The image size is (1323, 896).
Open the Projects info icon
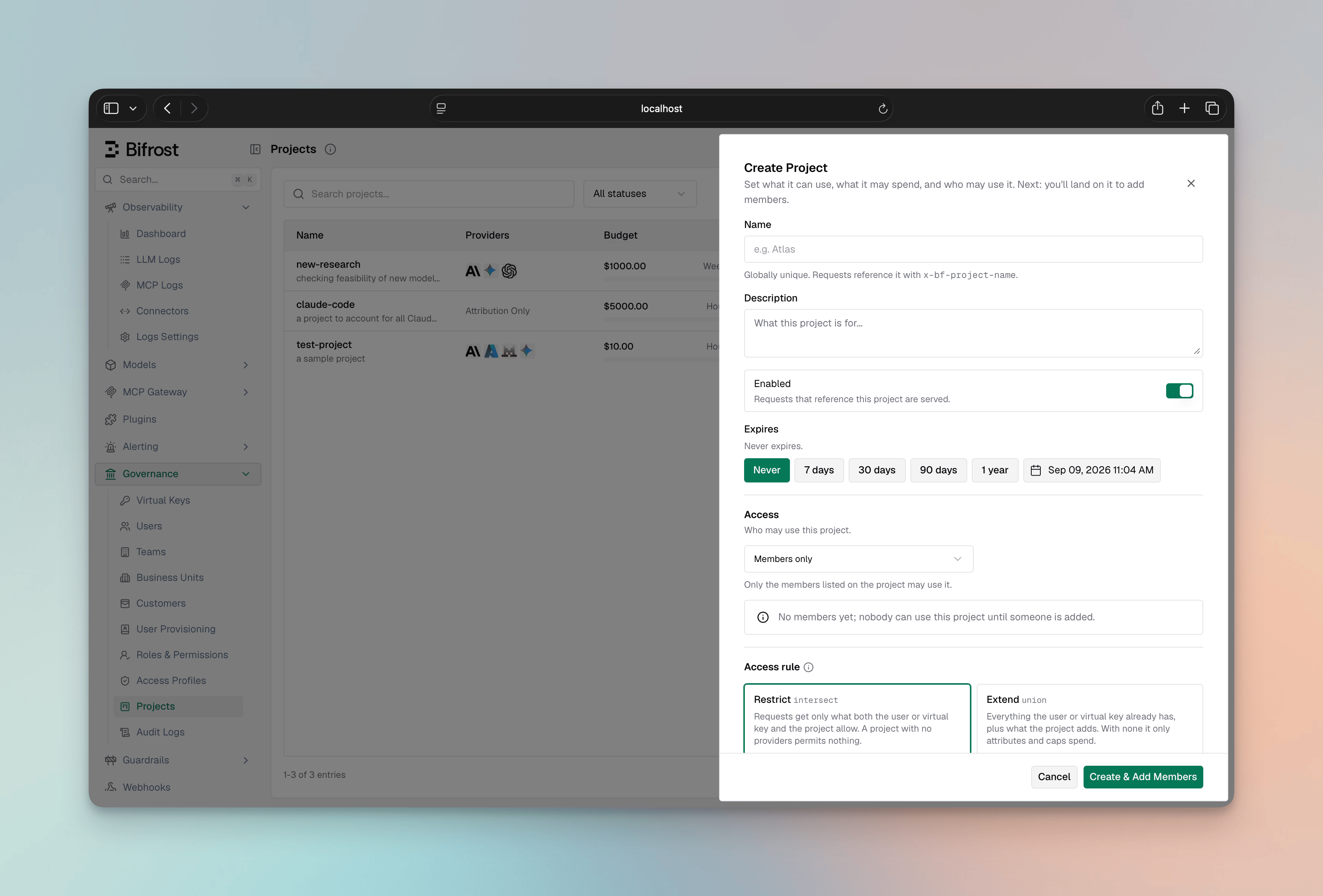point(330,149)
